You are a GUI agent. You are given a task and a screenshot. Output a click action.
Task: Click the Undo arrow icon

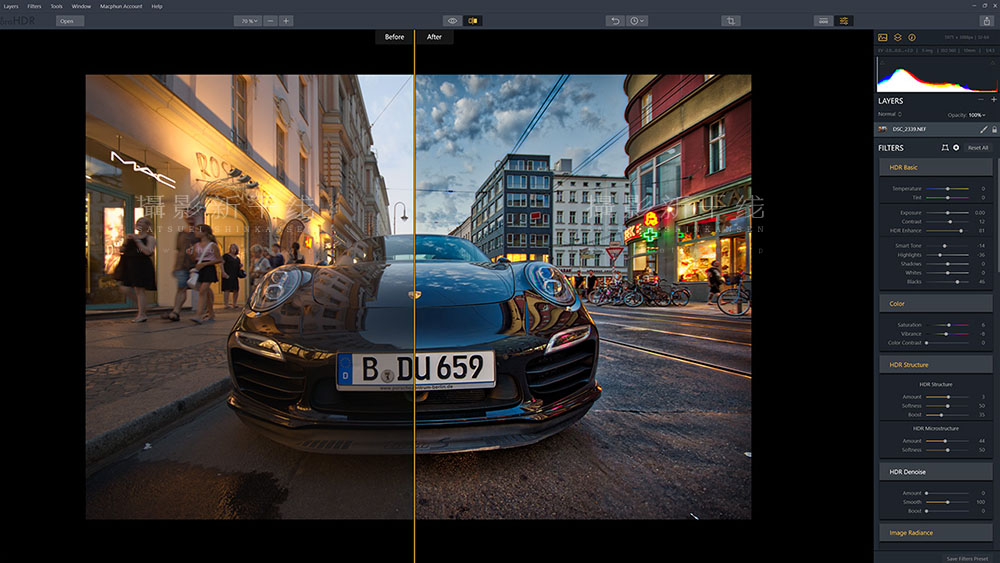click(615, 21)
